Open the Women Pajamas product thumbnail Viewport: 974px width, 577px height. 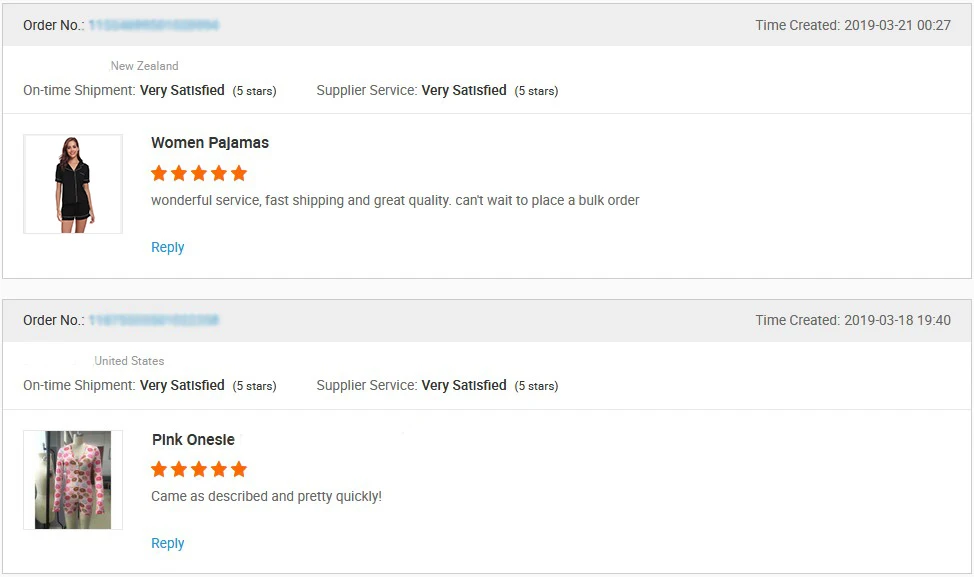(x=73, y=184)
